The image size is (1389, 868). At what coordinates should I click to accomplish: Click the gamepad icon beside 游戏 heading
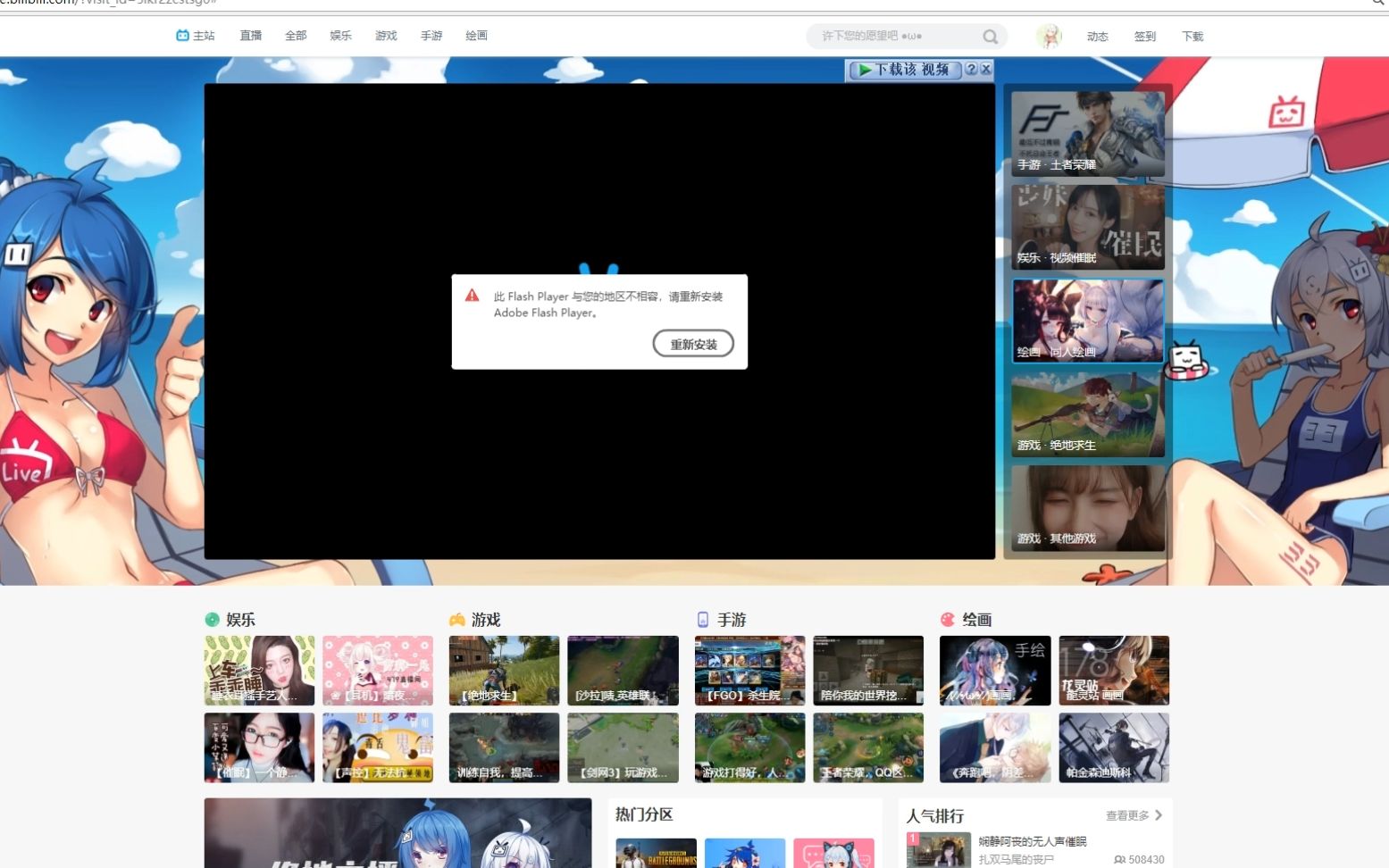(x=457, y=620)
